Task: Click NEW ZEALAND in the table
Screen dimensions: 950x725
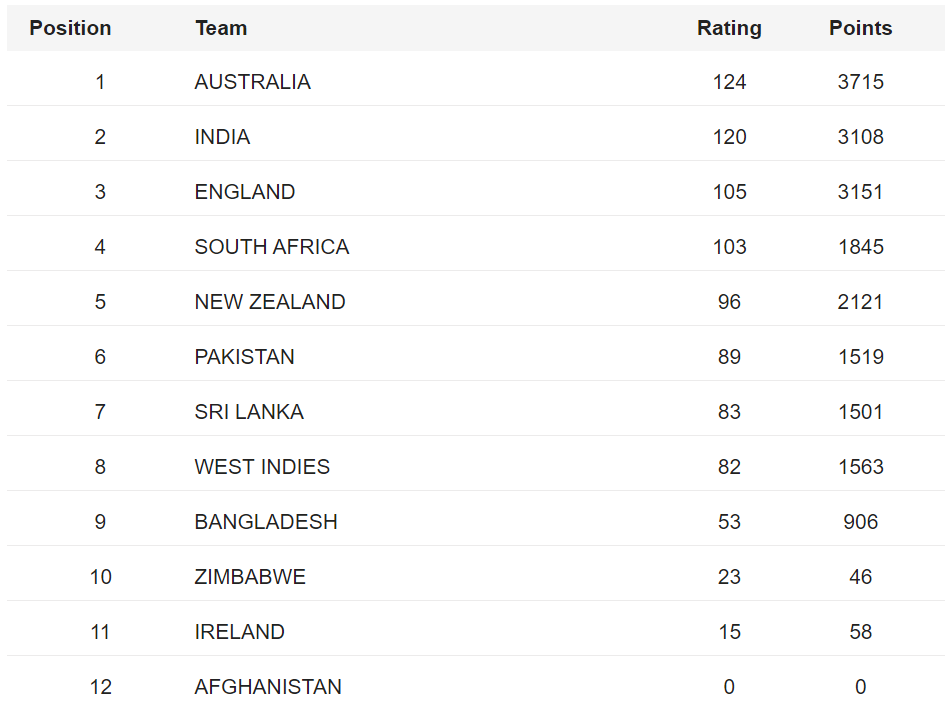Action: pyautogui.click(x=270, y=302)
